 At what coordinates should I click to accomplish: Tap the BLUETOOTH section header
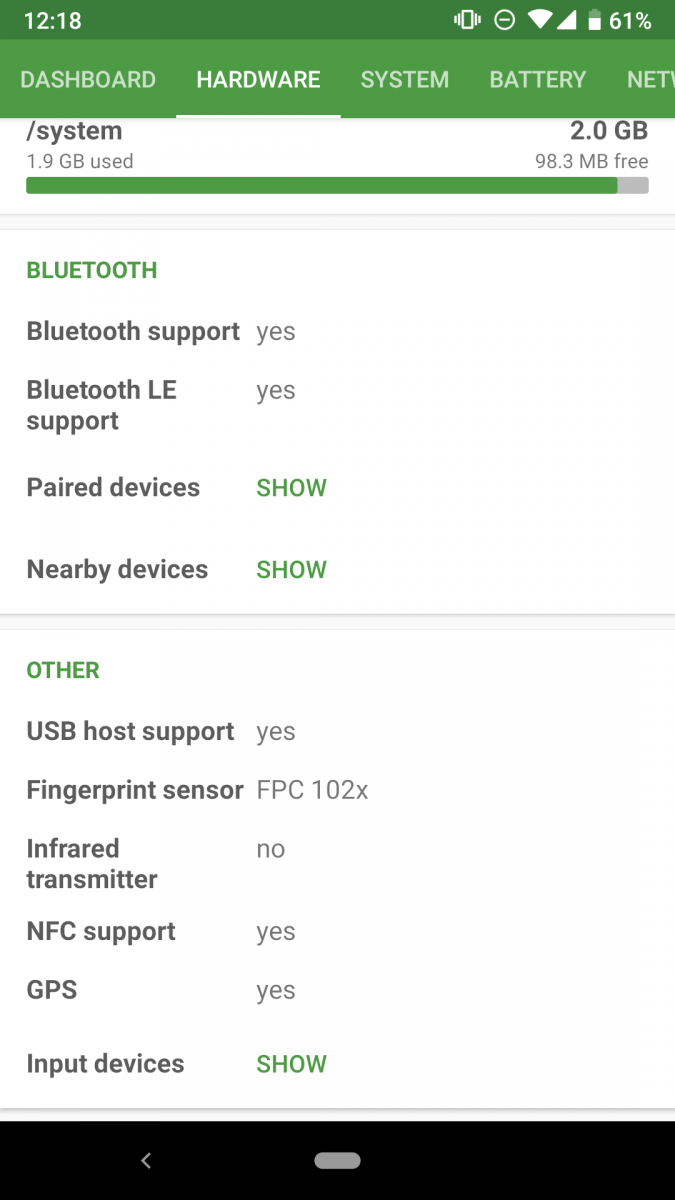[x=91, y=270]
